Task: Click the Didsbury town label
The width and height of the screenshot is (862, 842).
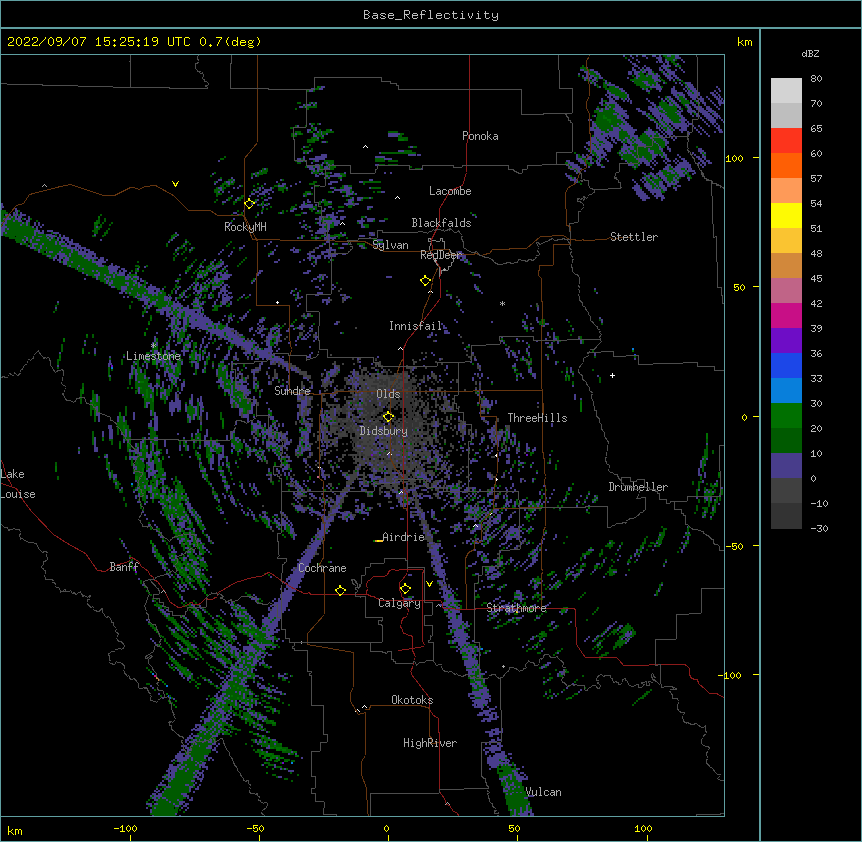Action: pyautogui.click(x=384, y=431)
